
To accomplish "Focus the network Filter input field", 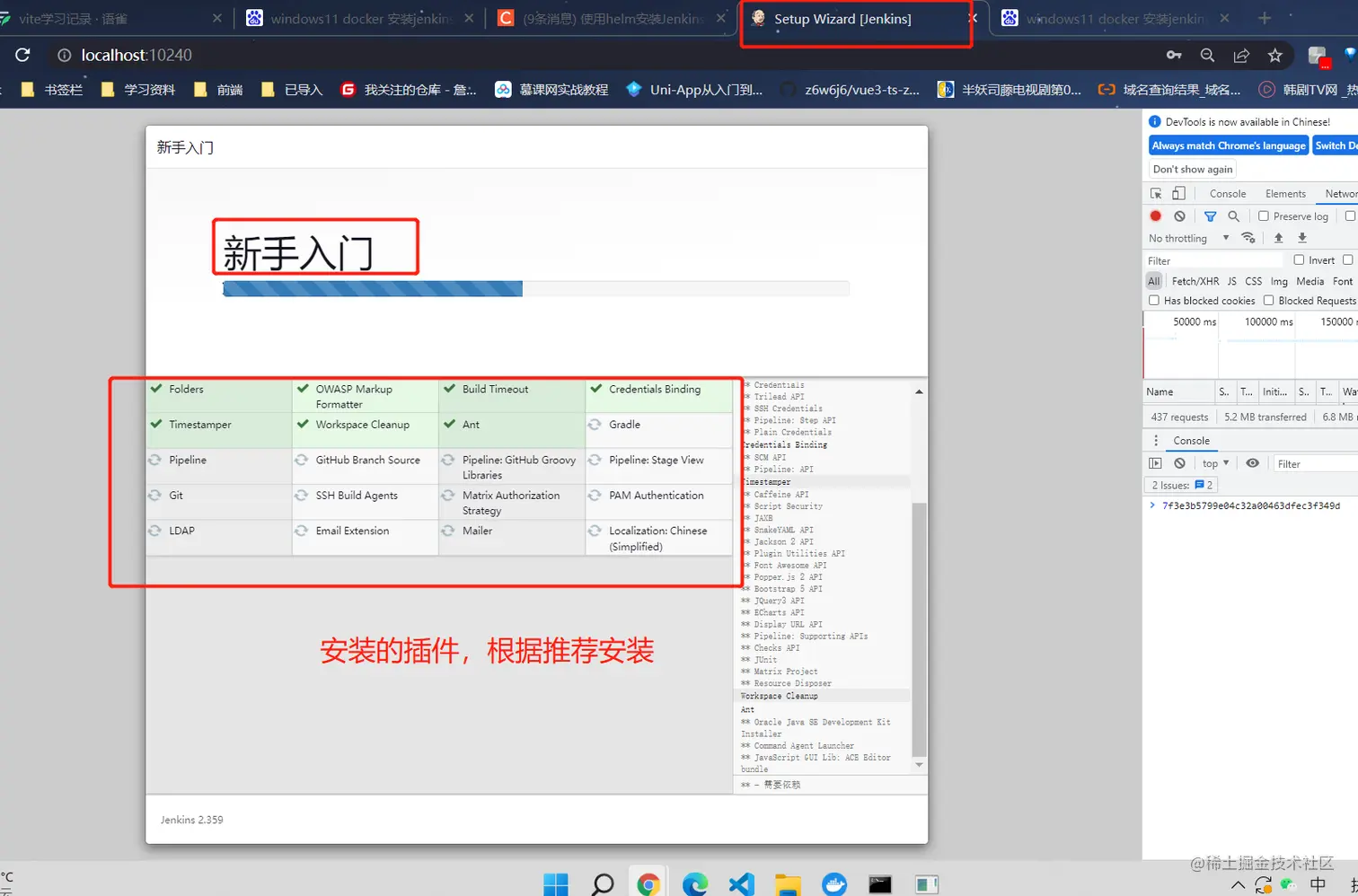I will [1216, 260].
